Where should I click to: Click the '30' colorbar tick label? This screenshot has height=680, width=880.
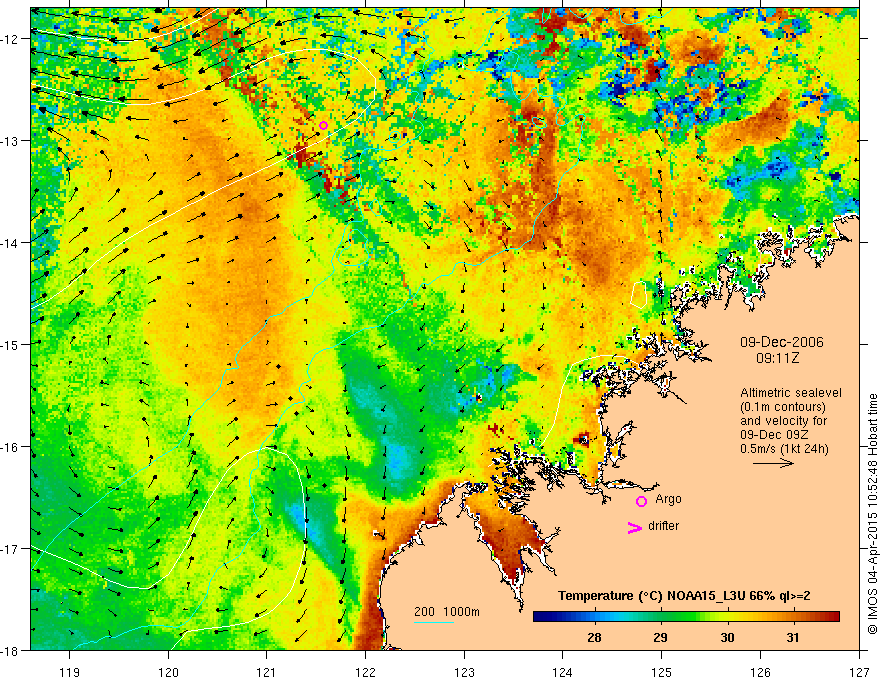click(727, 637)
